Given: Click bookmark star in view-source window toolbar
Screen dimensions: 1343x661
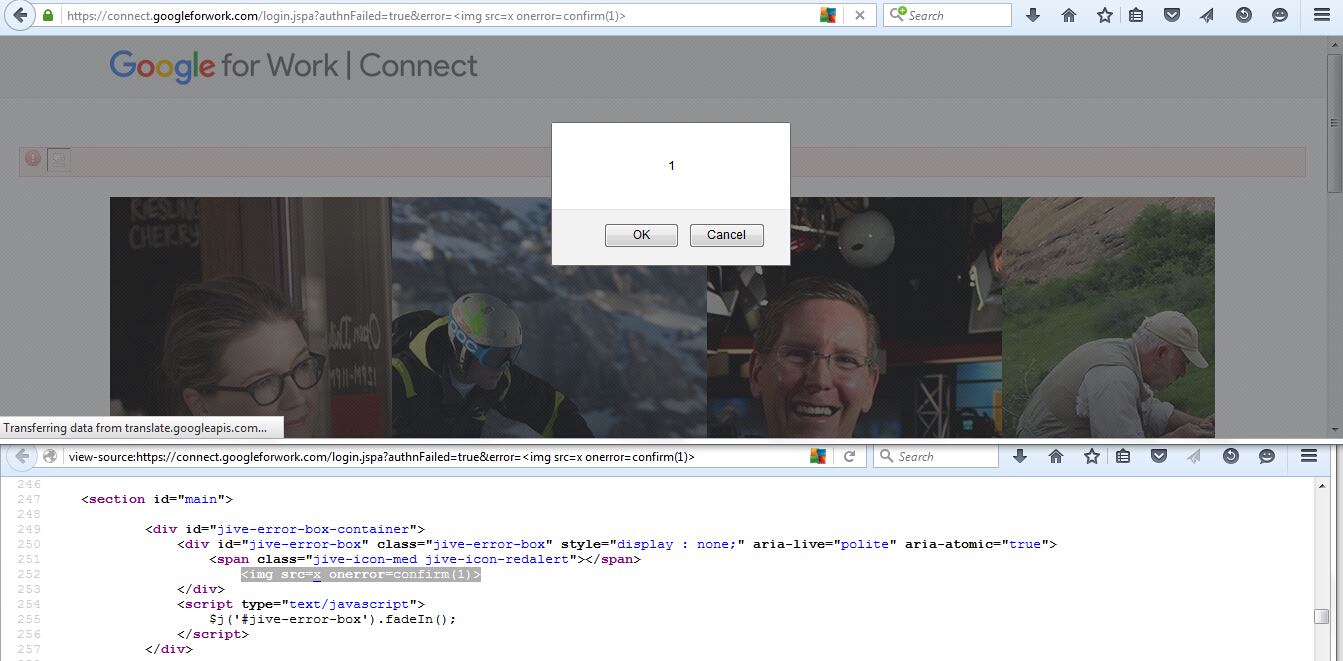Looking at the screenshot, I should 1092,456.
